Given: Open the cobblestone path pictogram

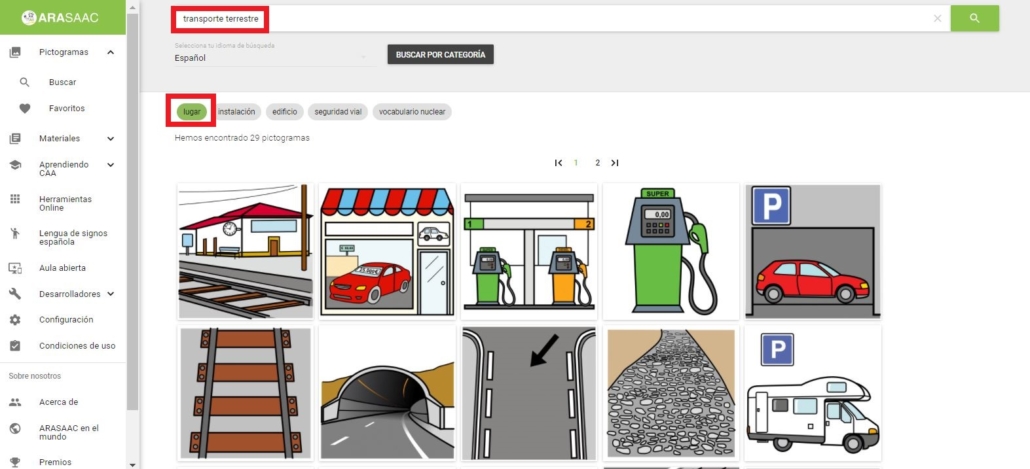Looking at the screenshot, I should (x=671, y=393).
